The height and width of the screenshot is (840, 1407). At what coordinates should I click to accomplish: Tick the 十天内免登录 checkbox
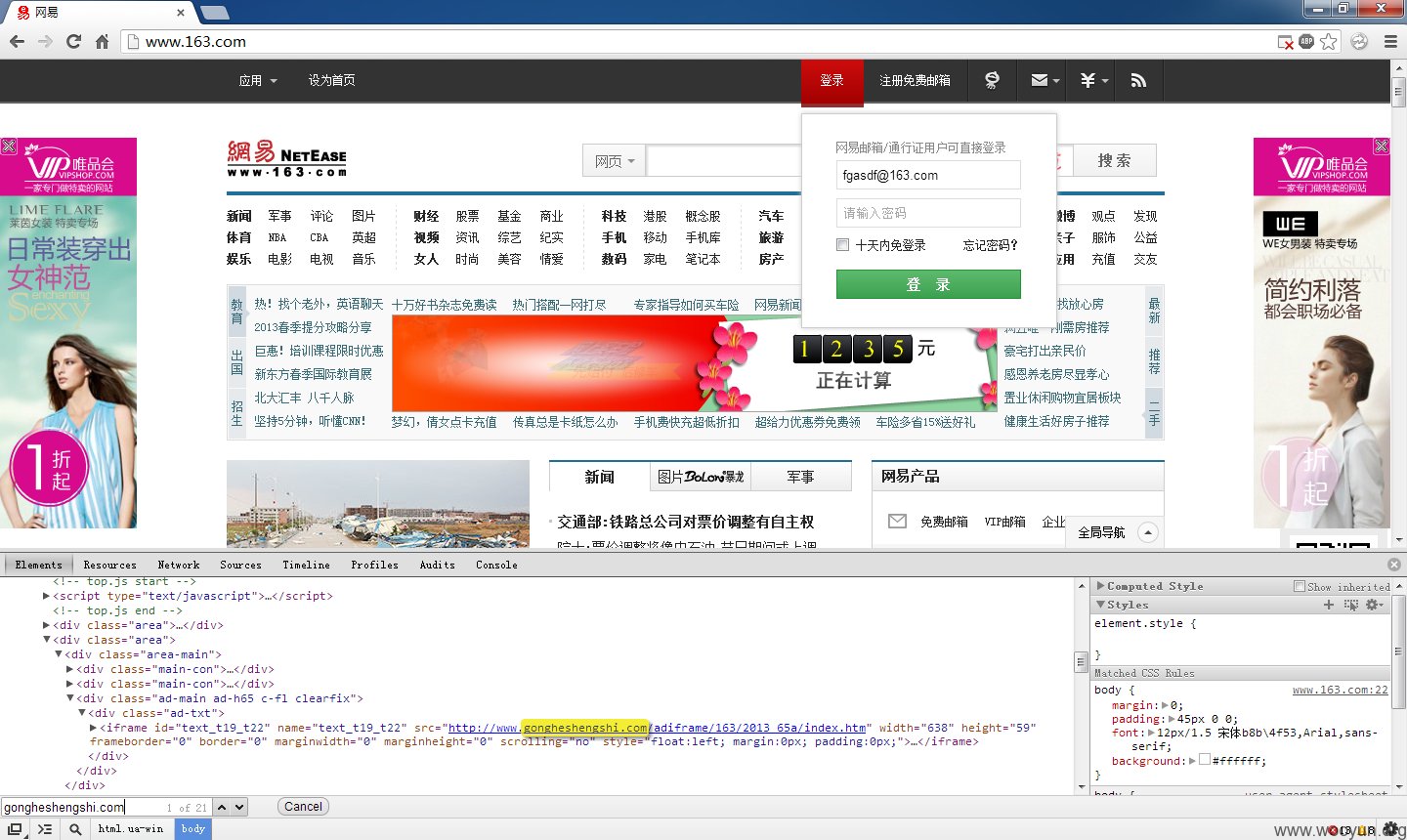tap(842, 245)
